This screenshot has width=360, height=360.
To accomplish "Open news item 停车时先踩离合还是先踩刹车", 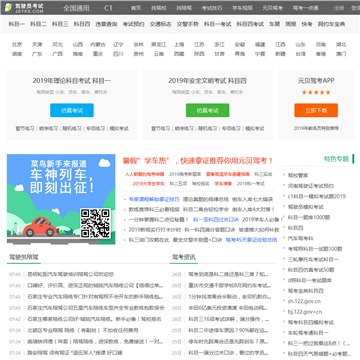I will coord(228,341).
